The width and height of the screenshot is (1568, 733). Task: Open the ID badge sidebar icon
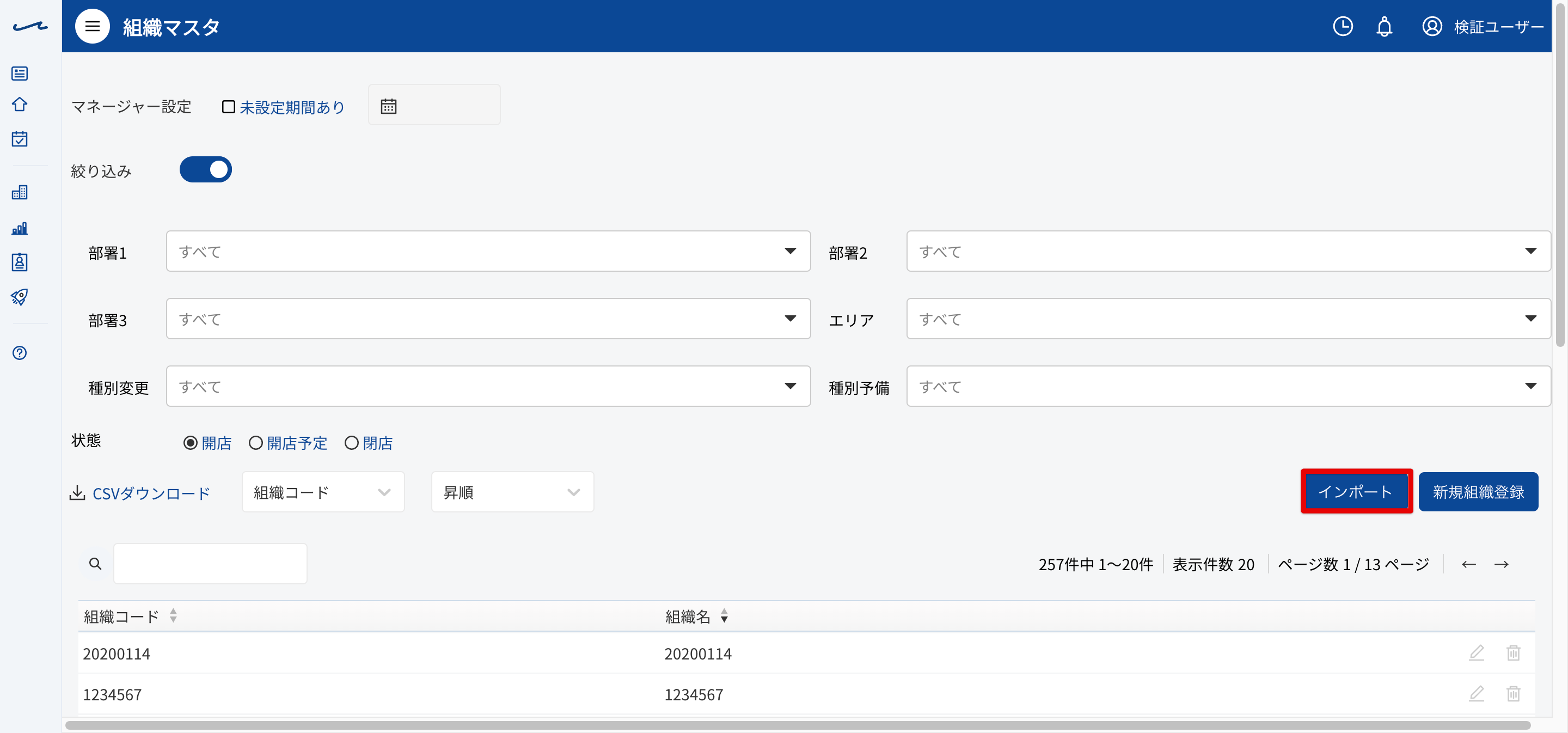(x=20, y=262)
